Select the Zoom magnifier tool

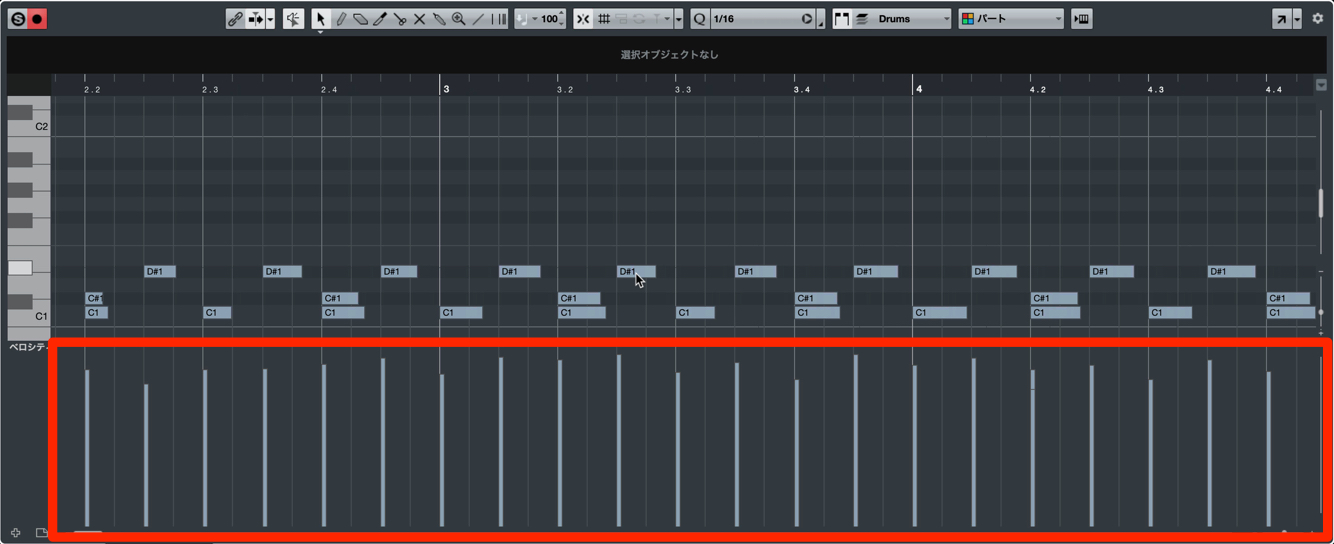pyautogui.click(x=459, y=19)
